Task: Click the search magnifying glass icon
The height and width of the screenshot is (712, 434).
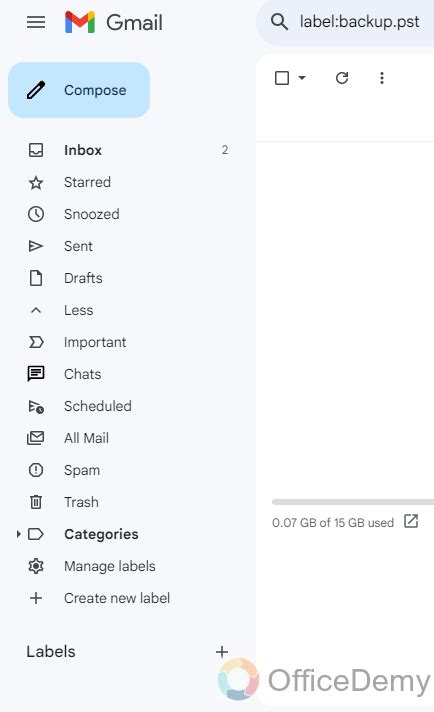Action: point(279,22)
